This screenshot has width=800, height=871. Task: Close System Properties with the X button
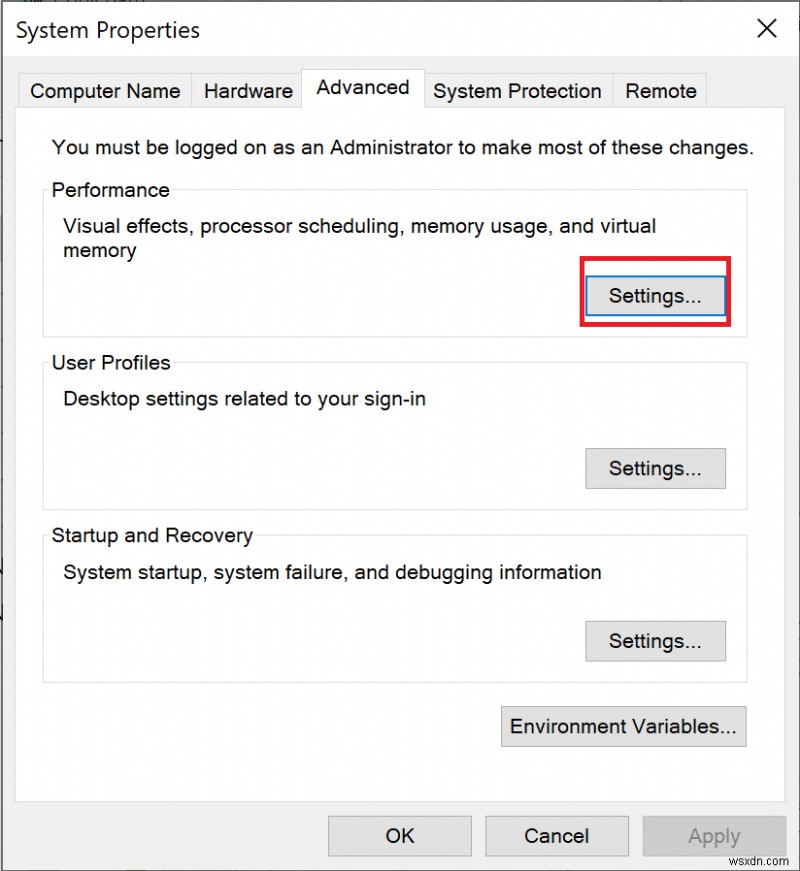click(766, 29)
